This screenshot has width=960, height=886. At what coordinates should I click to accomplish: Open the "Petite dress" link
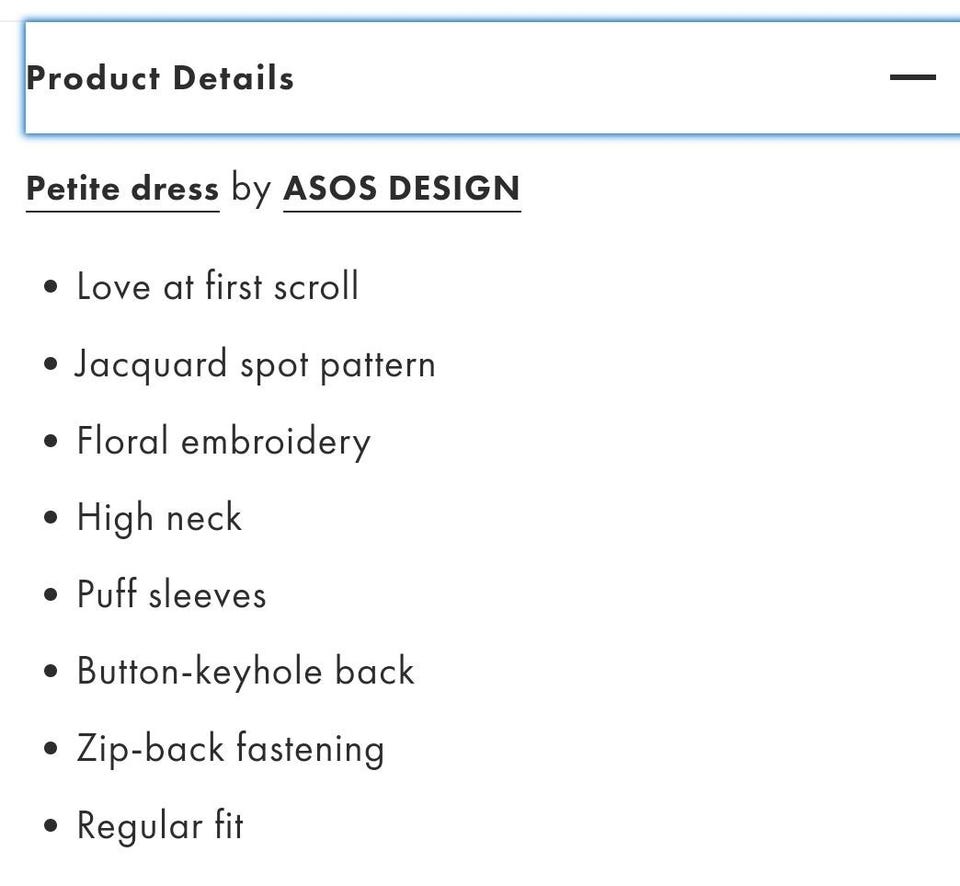122,188
